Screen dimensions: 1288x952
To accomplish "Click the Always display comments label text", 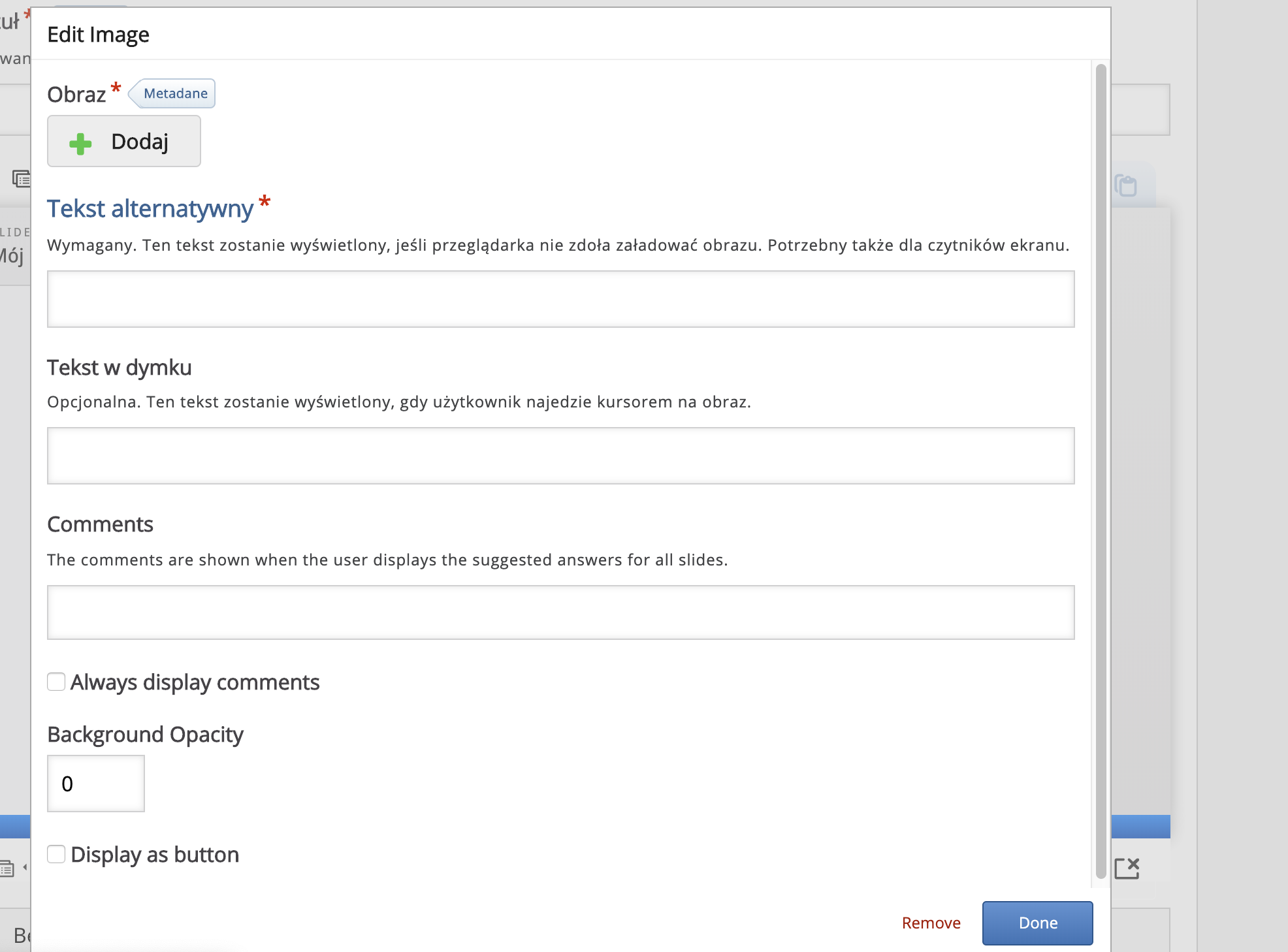I will coord(195,682).
